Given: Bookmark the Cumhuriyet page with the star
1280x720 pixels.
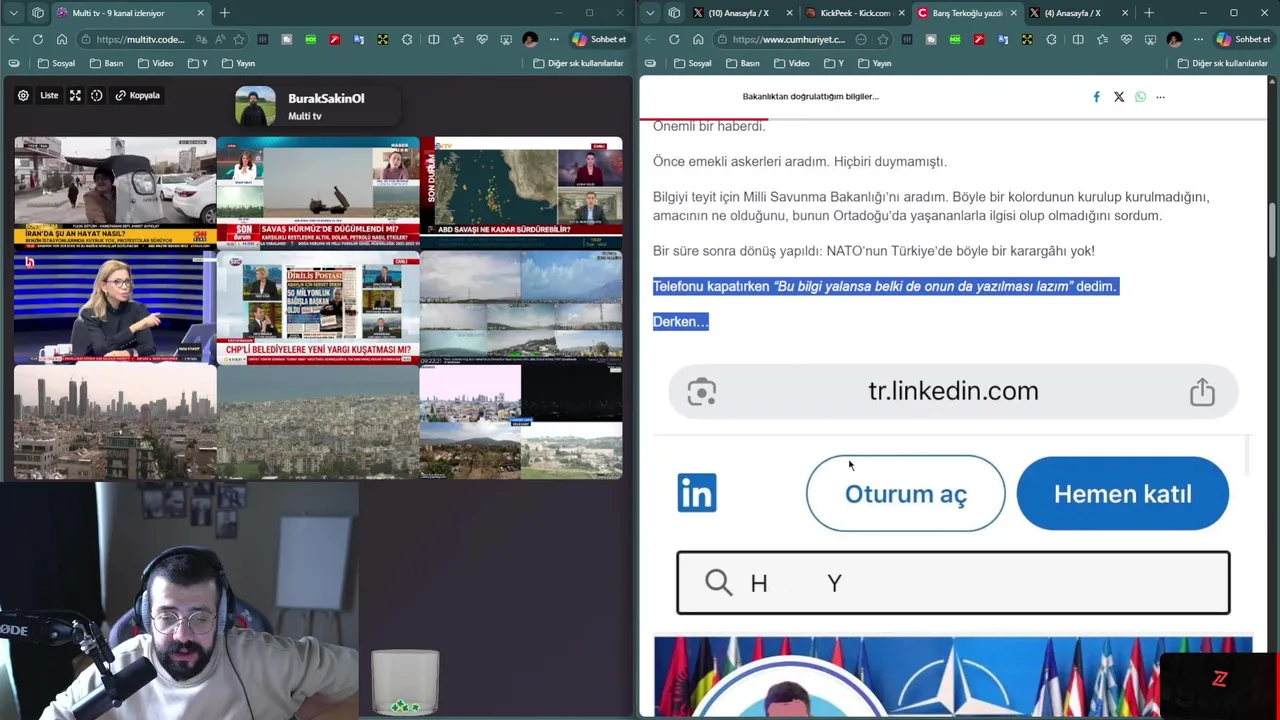Looking at the screenshot, I should 882,39.
